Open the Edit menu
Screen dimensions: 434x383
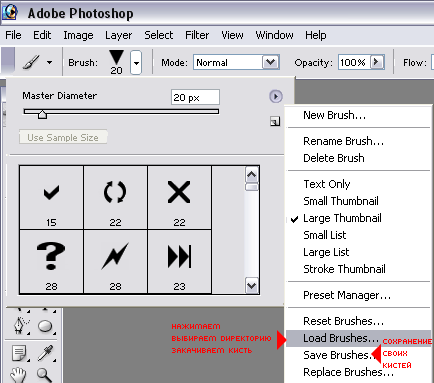42,35
